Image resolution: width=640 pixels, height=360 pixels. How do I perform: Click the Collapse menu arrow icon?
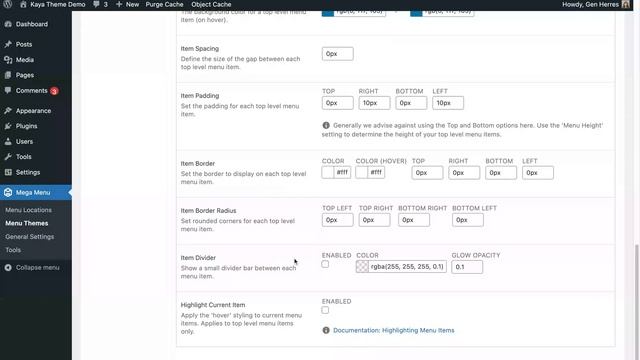click(x=8, y=268)
